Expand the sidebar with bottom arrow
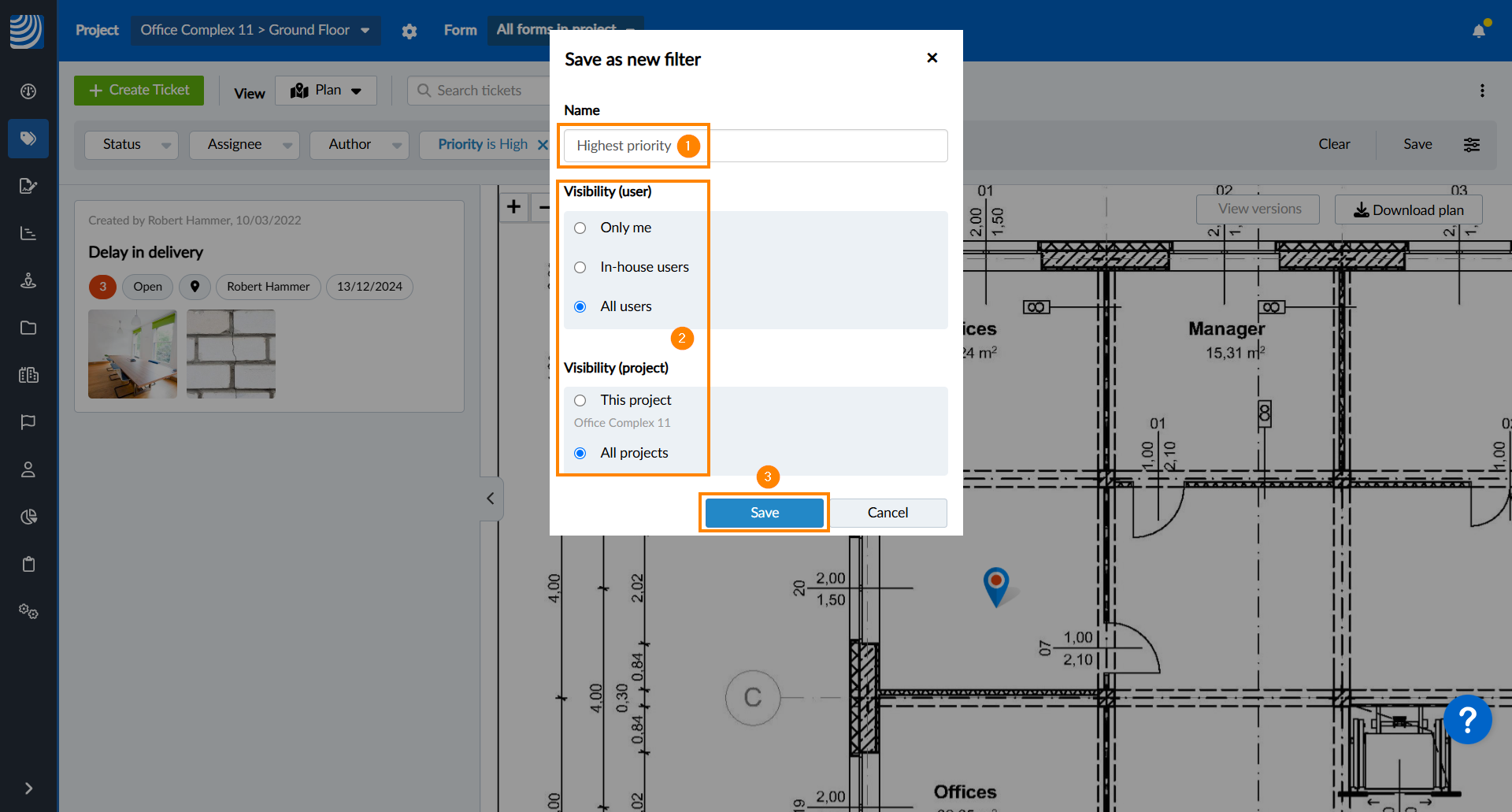 tap(28, 788)
